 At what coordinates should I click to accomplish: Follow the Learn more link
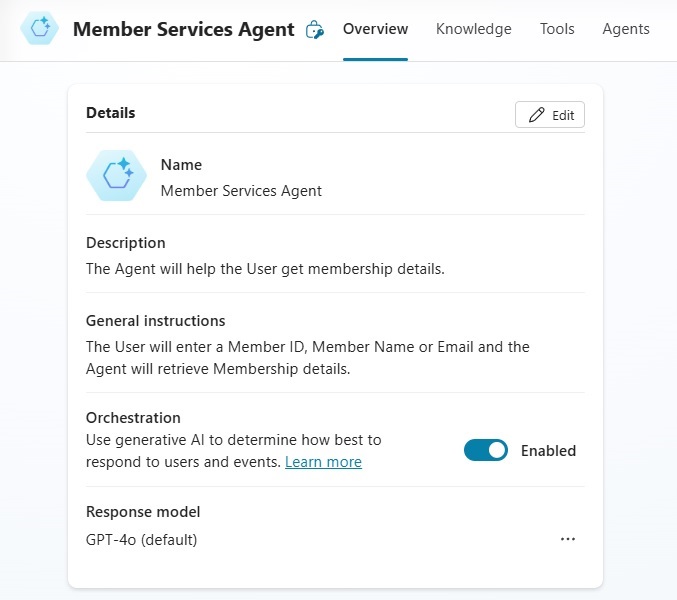pyautogui.click(x=323, y=462)
